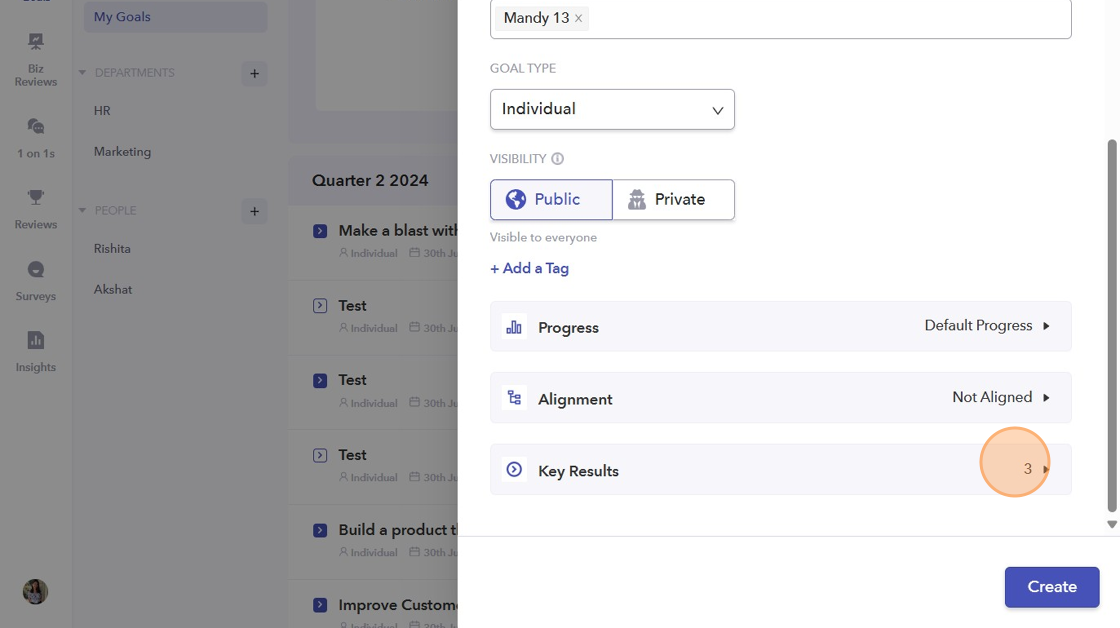Remove the Mandy 13 owner tag
This screenshot has height=628, width=1120.
pos(578,19)
